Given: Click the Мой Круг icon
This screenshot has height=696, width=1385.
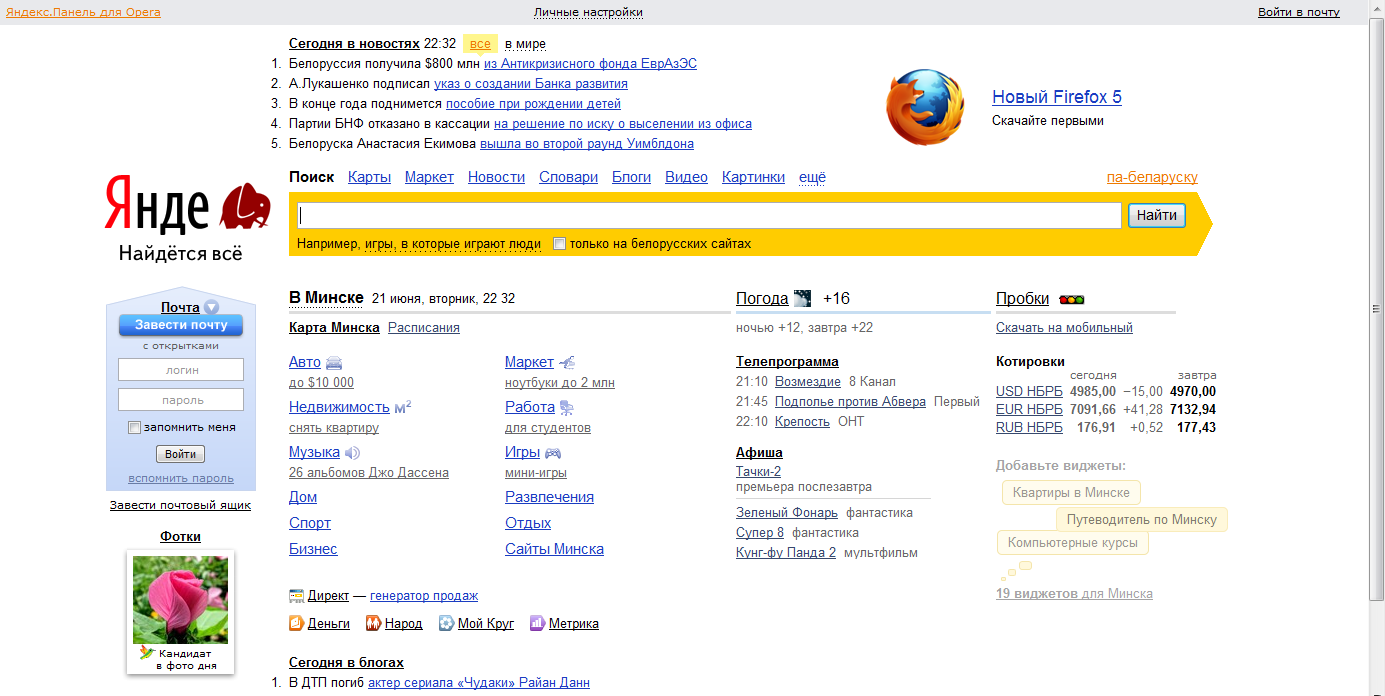Looking at the screenshot, I should coord(446,623).
